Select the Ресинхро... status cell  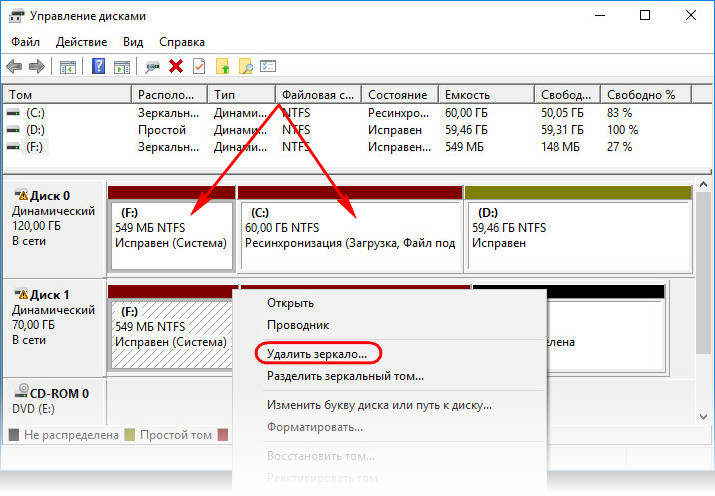point(398,113)
